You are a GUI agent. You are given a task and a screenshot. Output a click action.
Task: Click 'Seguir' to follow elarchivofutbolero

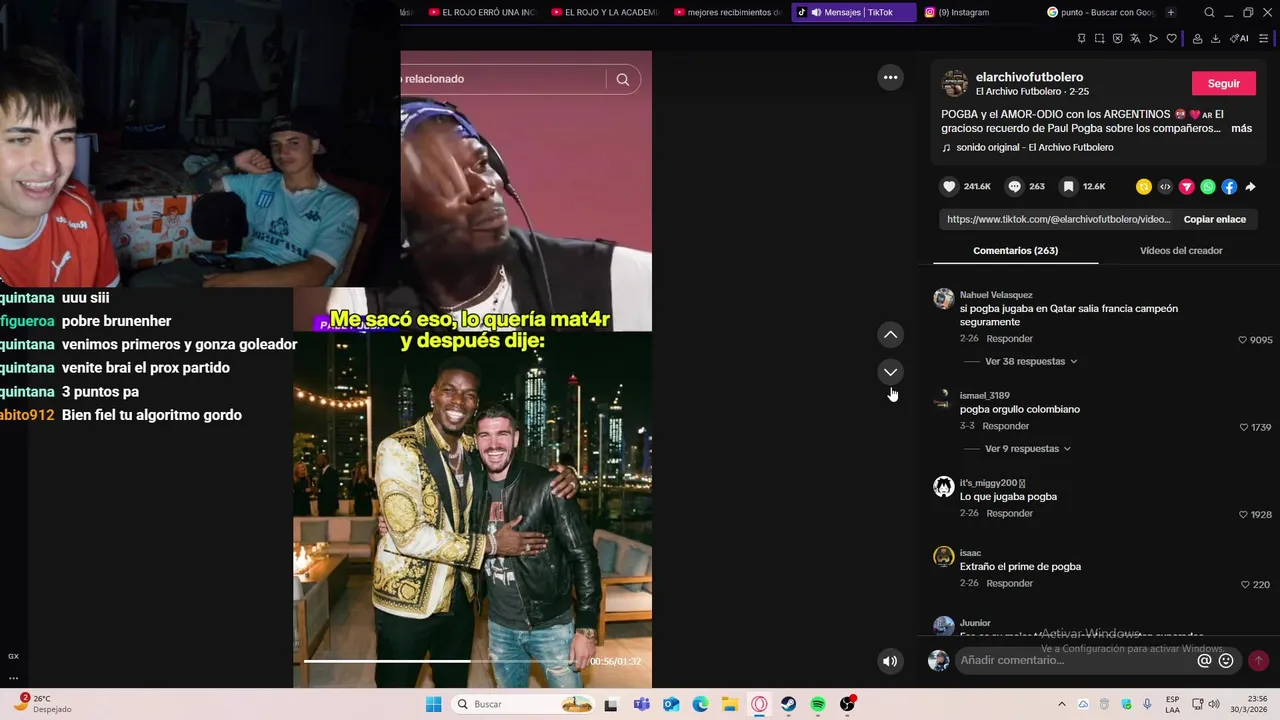click(x=1223, y=84)
